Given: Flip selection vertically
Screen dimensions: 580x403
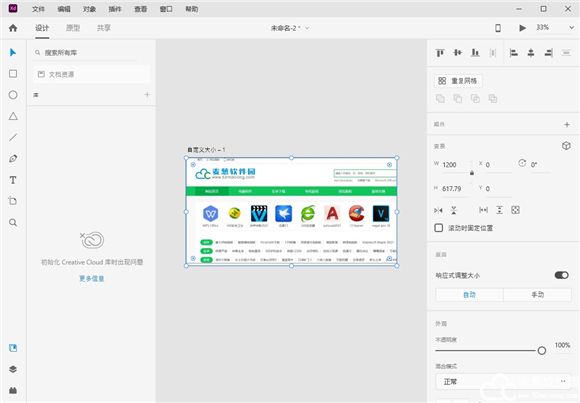Looking at the screenshot, I should tap(454, 210).
